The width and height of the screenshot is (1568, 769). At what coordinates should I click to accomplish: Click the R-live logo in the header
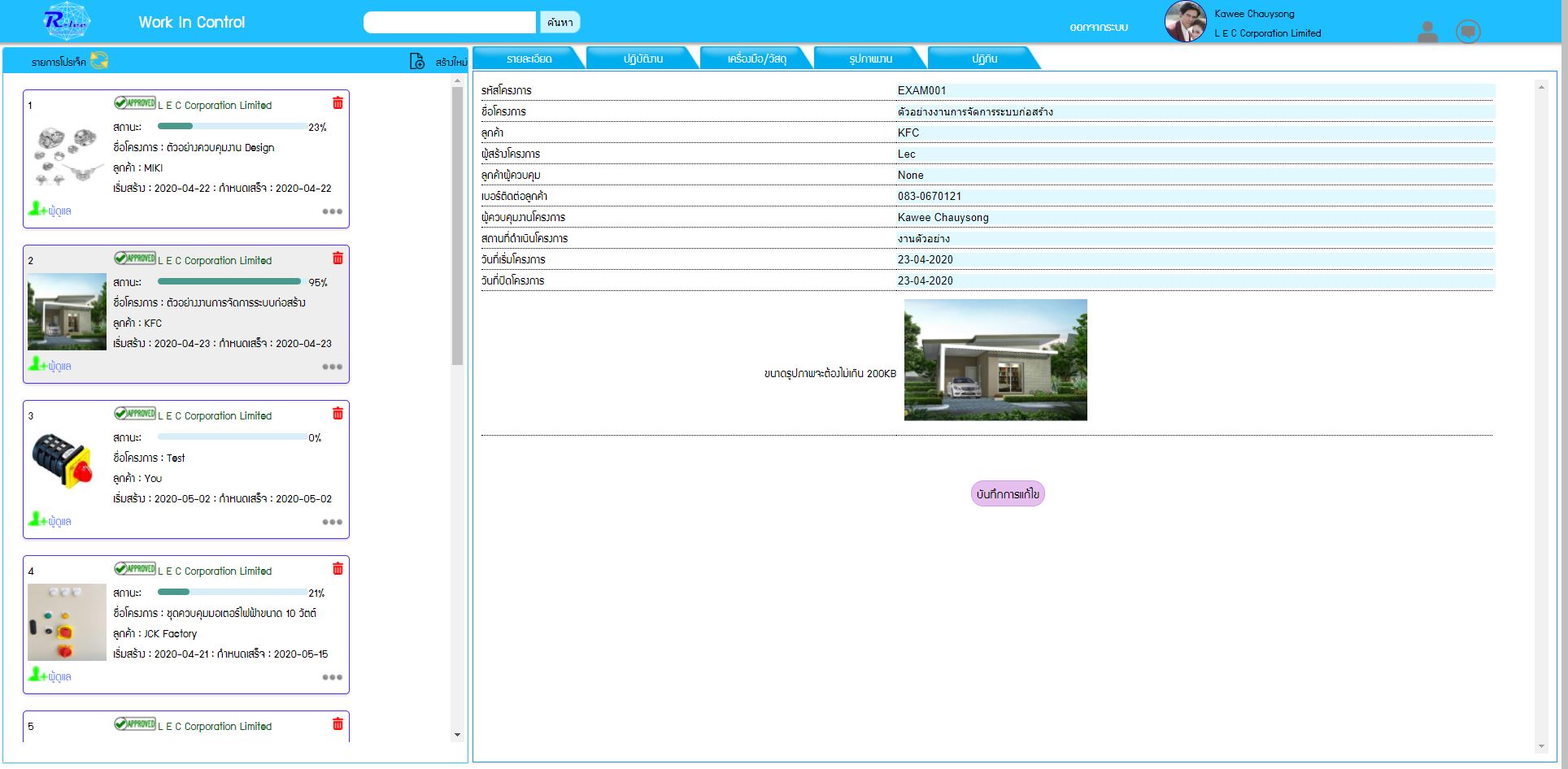coord(67,21)
